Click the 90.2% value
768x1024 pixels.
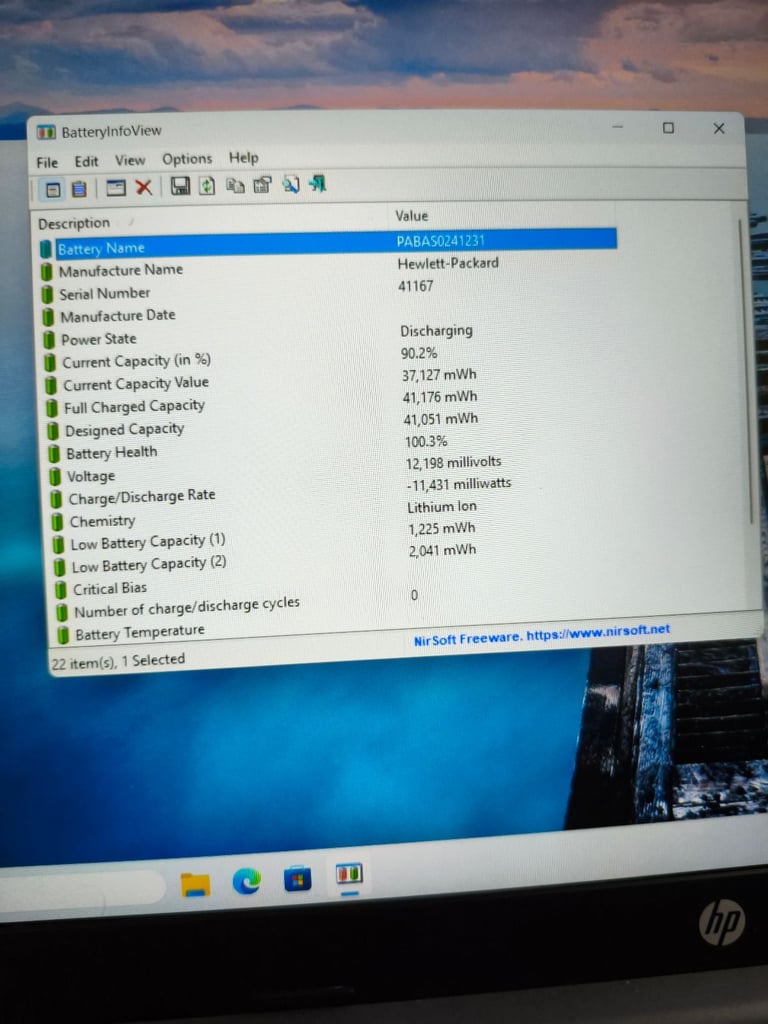pyautogui.click(x=419, y=353)
